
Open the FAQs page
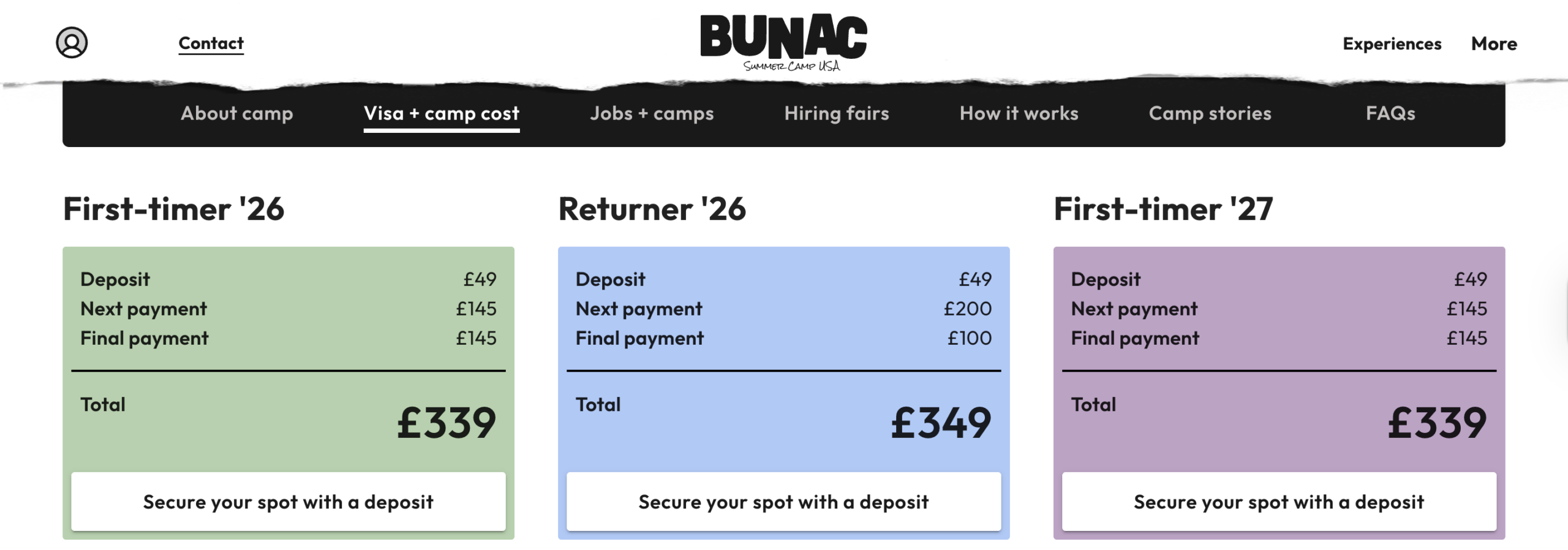click(x=1390, y=113)
